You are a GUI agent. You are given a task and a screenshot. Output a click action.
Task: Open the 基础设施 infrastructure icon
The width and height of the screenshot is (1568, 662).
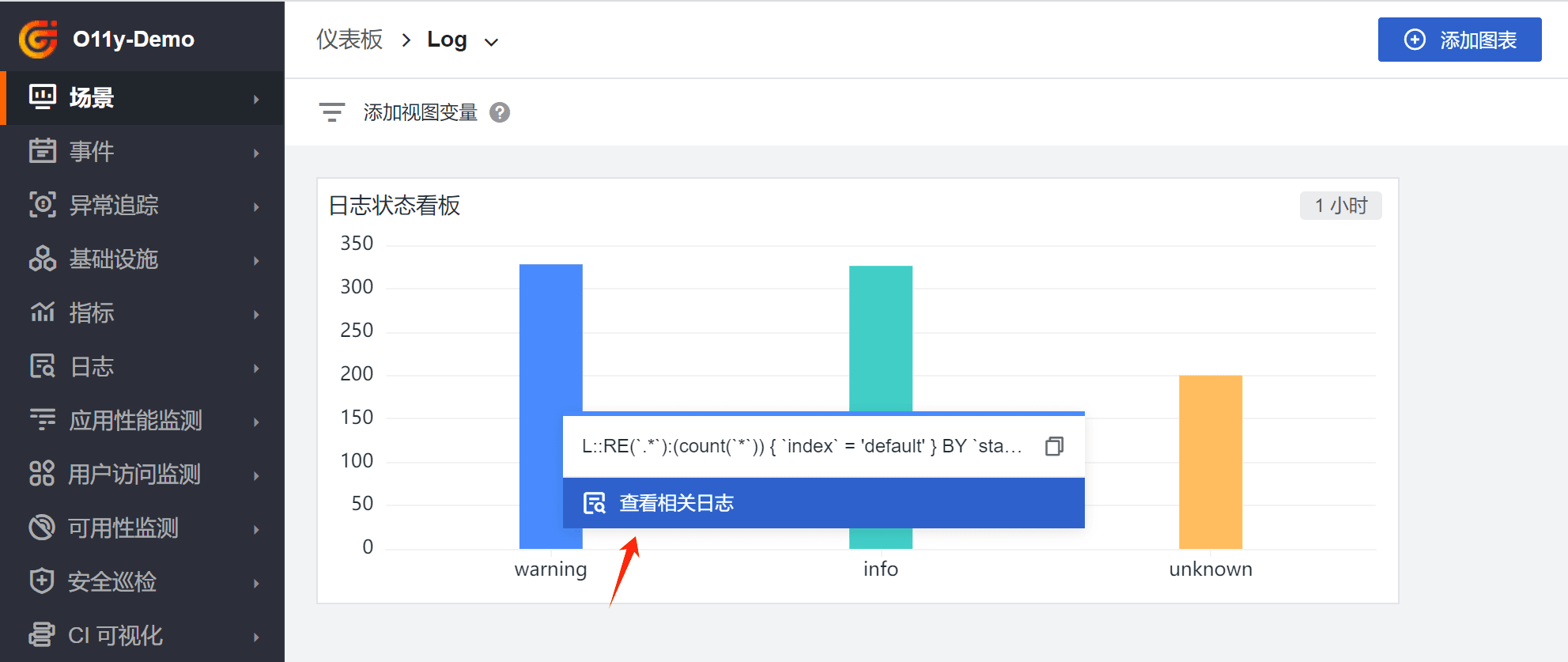coord(42,259)
